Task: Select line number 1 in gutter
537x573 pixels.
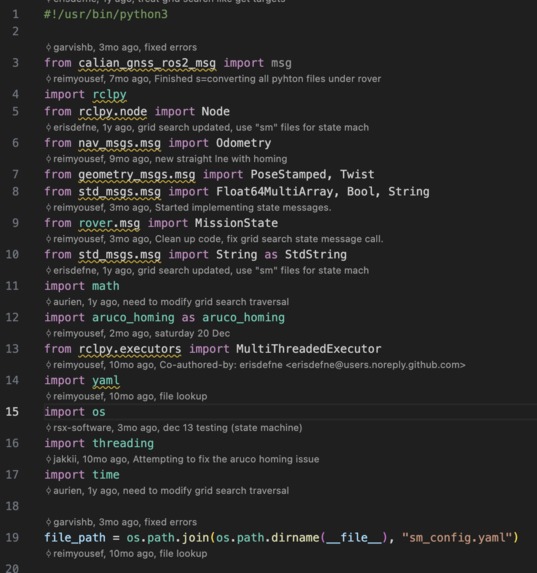Action: [x=15, y=14]
